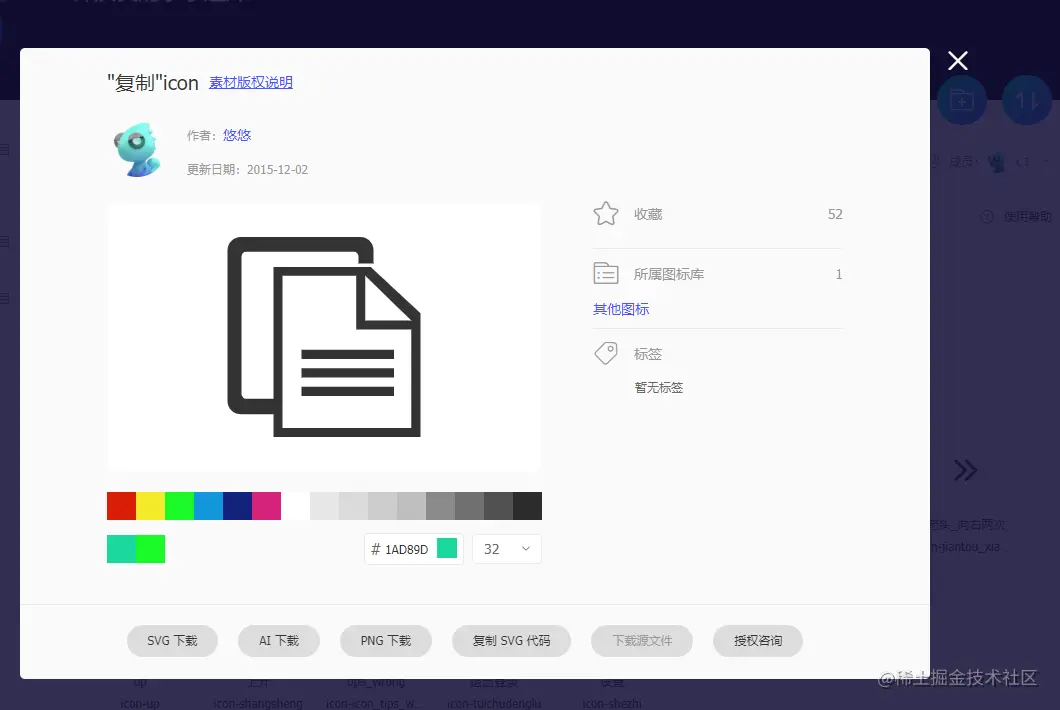Pick the light blue color swatch
Image resolution: width=1060 pixels, height=710 pixels.
(x=208, y=506)
